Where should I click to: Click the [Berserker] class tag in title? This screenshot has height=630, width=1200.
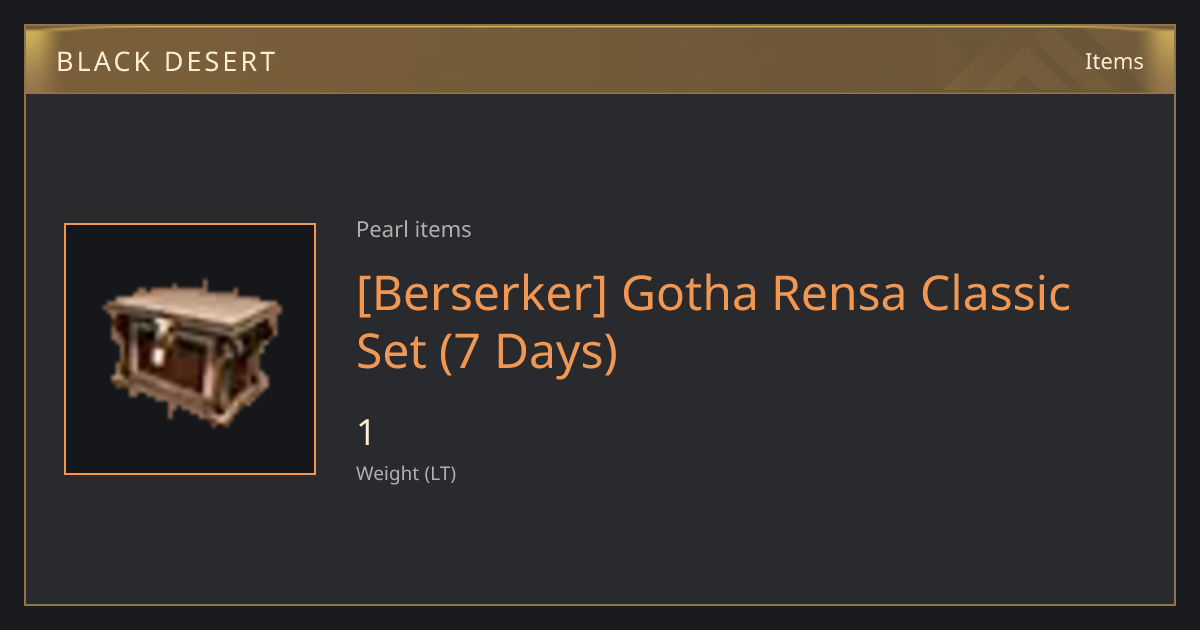(x=481, y=294)
